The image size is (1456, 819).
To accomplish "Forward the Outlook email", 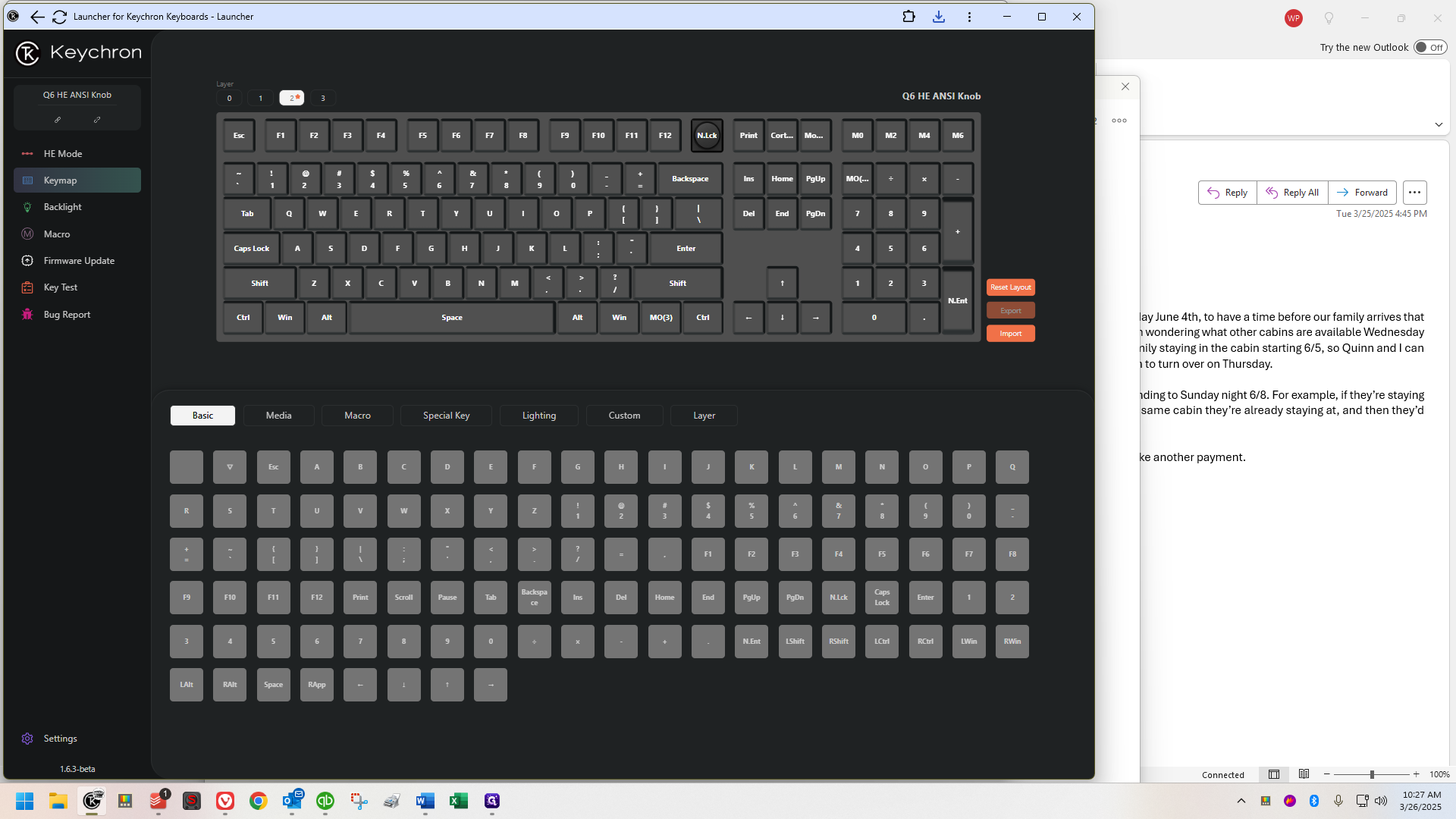I will click(1362, 193).
